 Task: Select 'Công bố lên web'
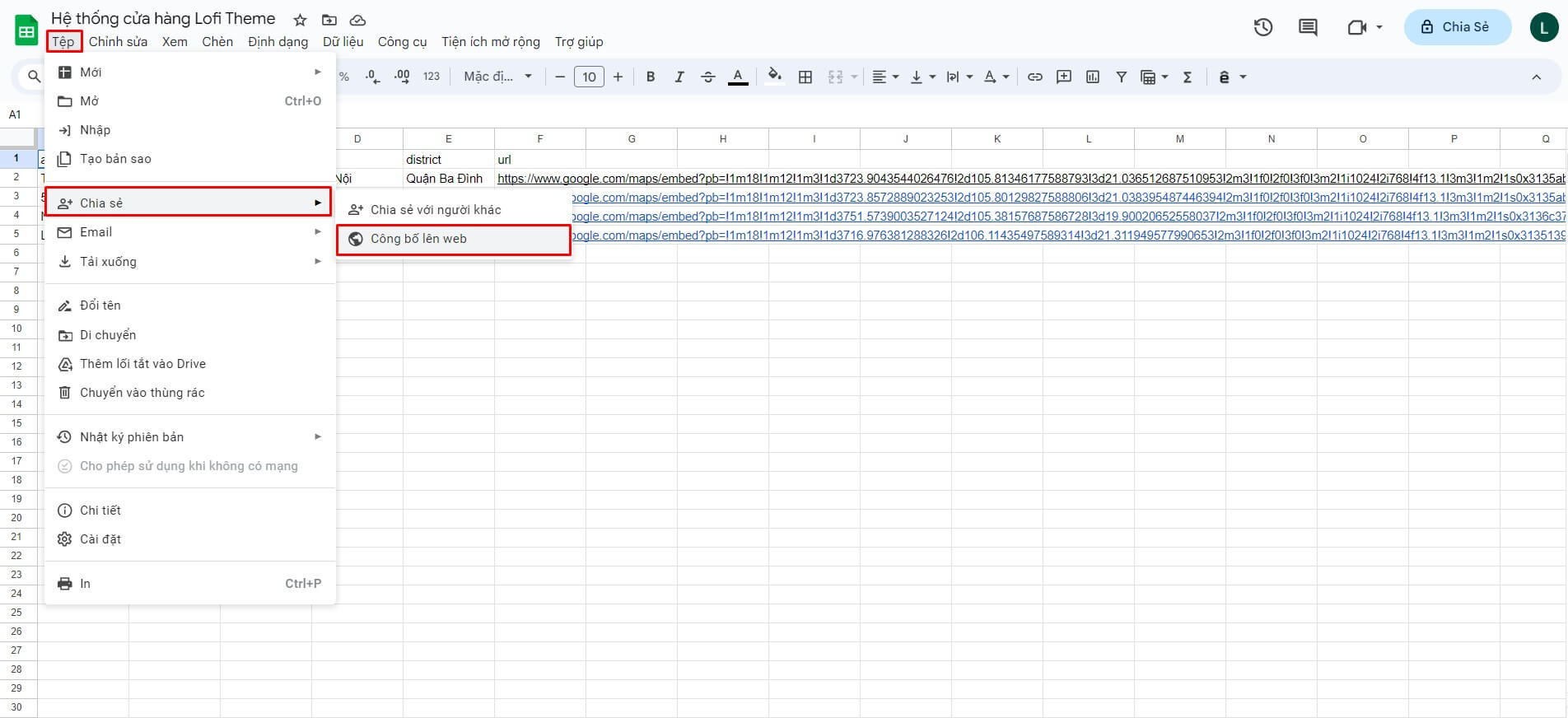454,240
